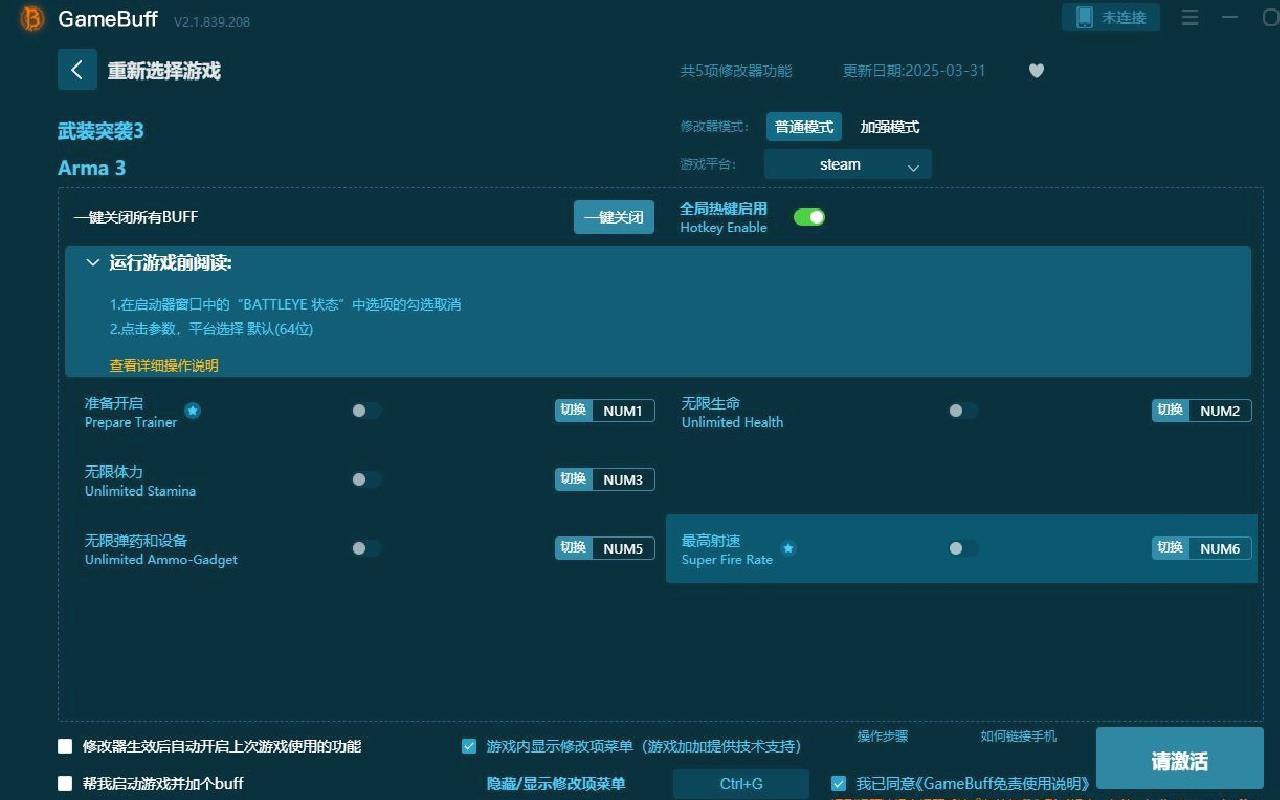Click 切换 for hotkey NUM3
Viewport: 1280px width, 800px height.
click(x=574, y=479)
